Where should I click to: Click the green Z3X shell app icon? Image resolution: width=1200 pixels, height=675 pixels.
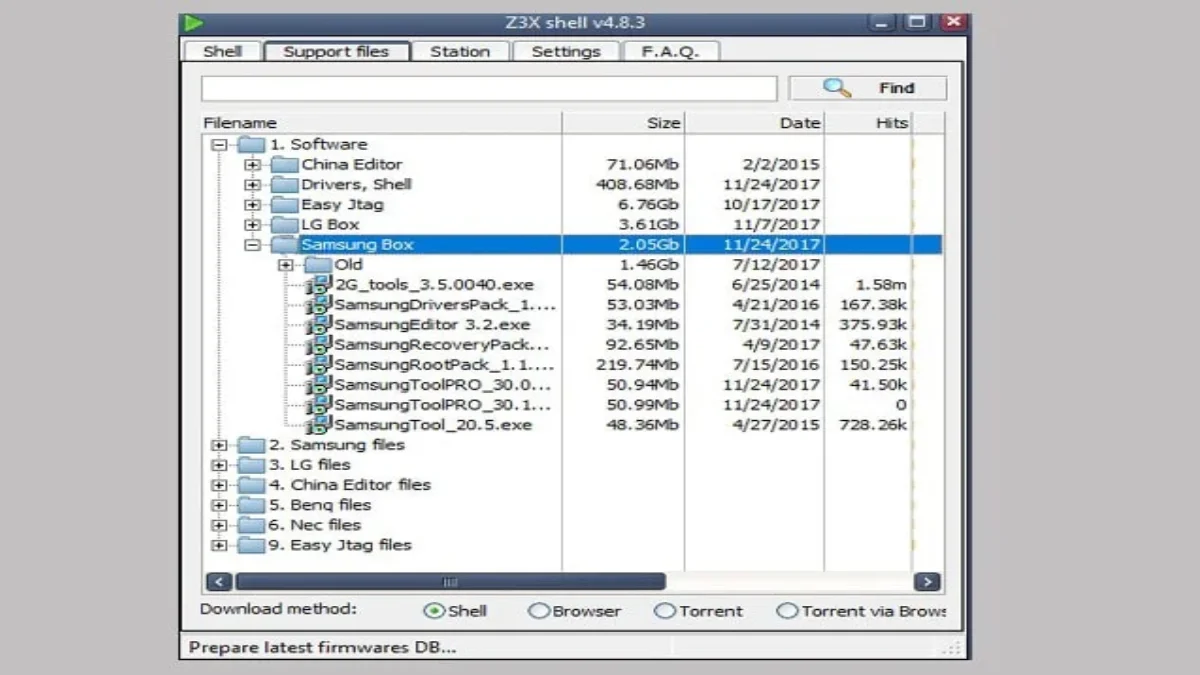coord(195,22)
